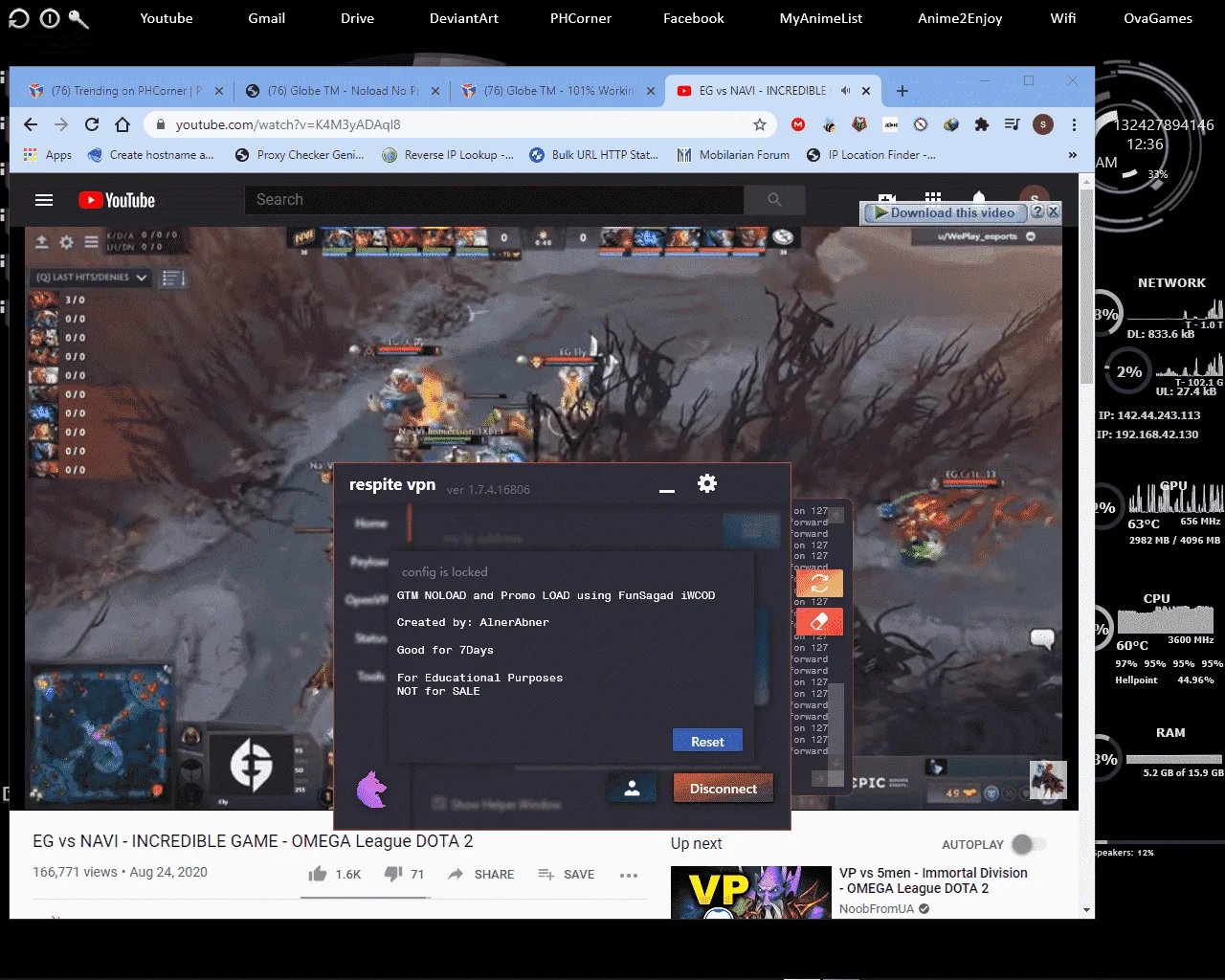Open the YouTube hamburger guide menu

pos(44,200)
